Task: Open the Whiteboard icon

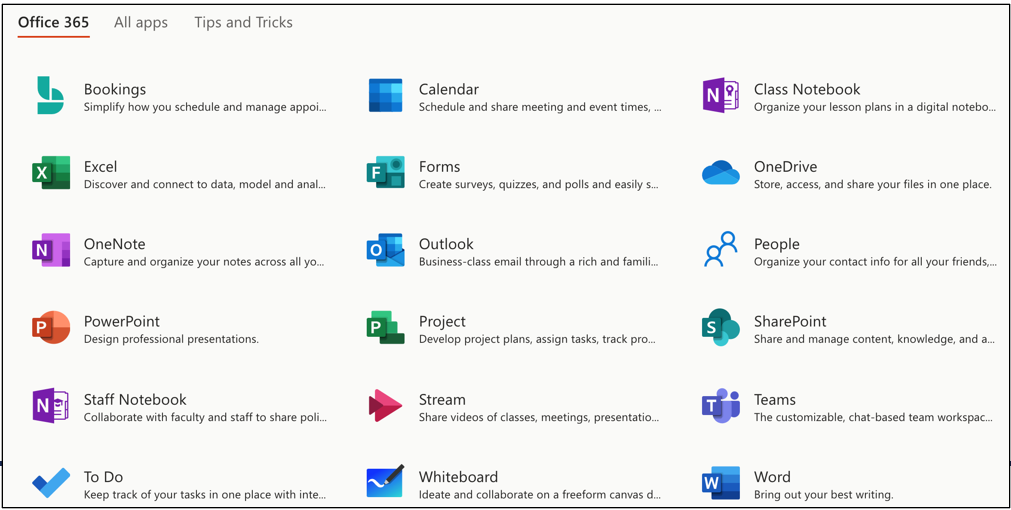Action: (x=386, y=482)
